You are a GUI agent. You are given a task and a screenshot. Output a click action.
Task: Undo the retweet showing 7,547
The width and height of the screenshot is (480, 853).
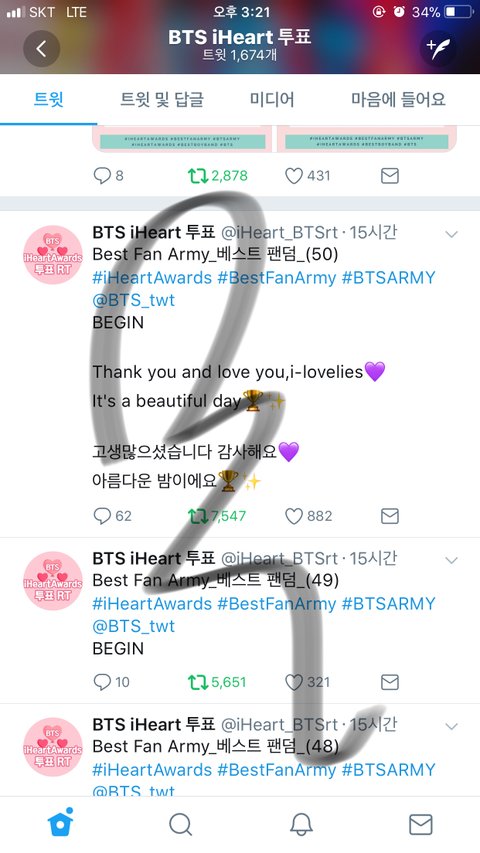[198, 516]
